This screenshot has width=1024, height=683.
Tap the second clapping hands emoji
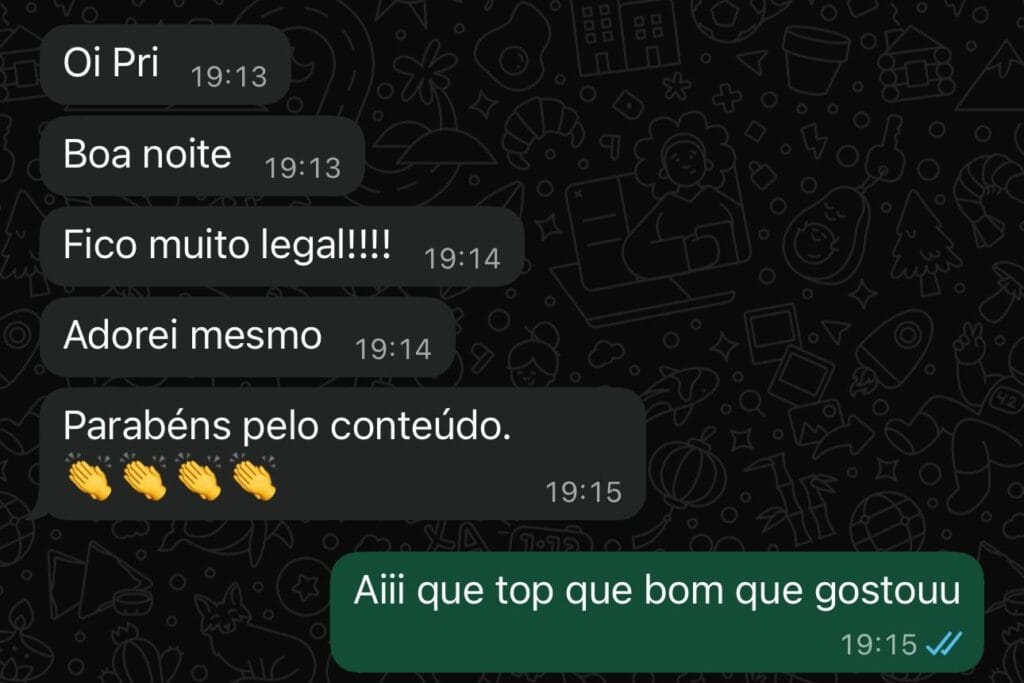click(144, 477)
